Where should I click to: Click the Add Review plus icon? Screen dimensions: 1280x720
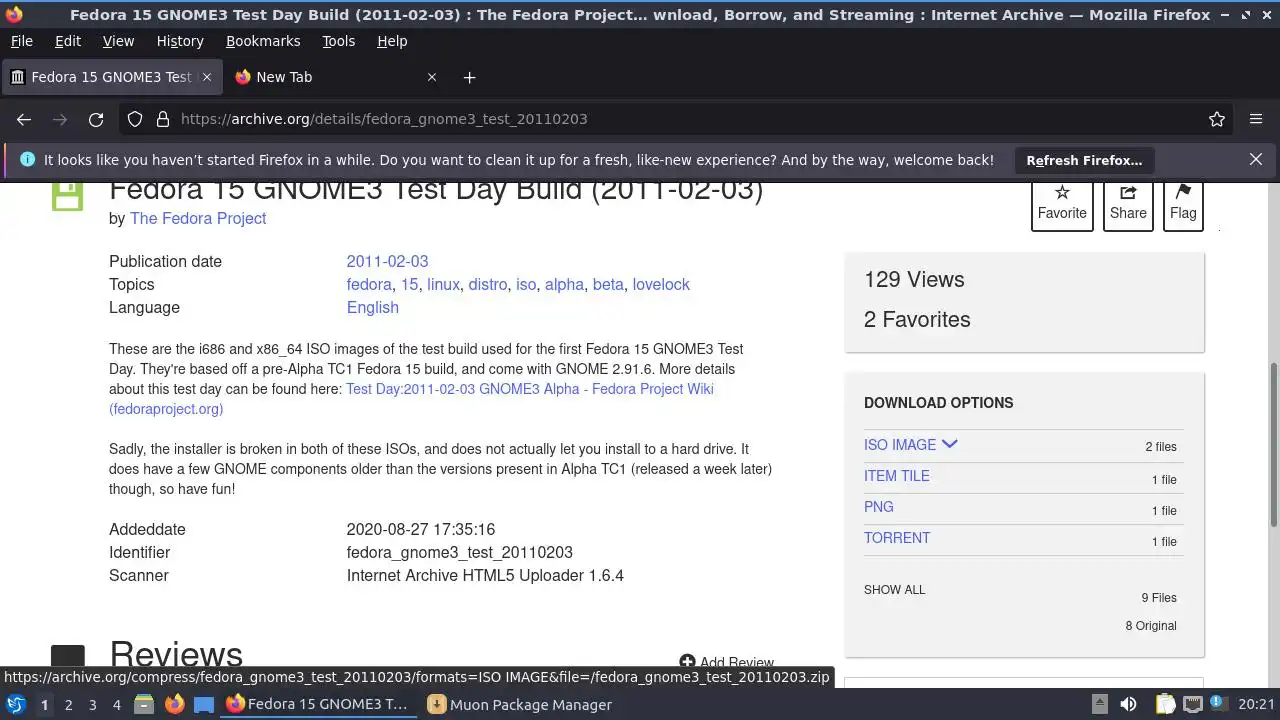tap(687, 662)
